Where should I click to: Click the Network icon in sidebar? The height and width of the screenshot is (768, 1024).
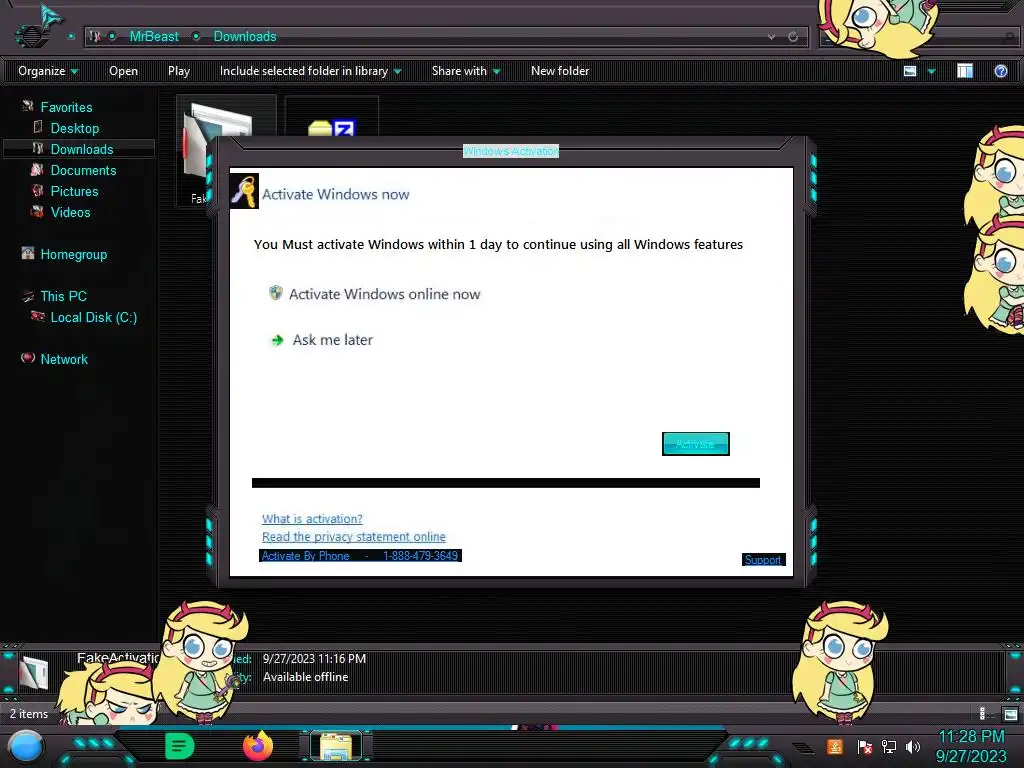(27, 357)
